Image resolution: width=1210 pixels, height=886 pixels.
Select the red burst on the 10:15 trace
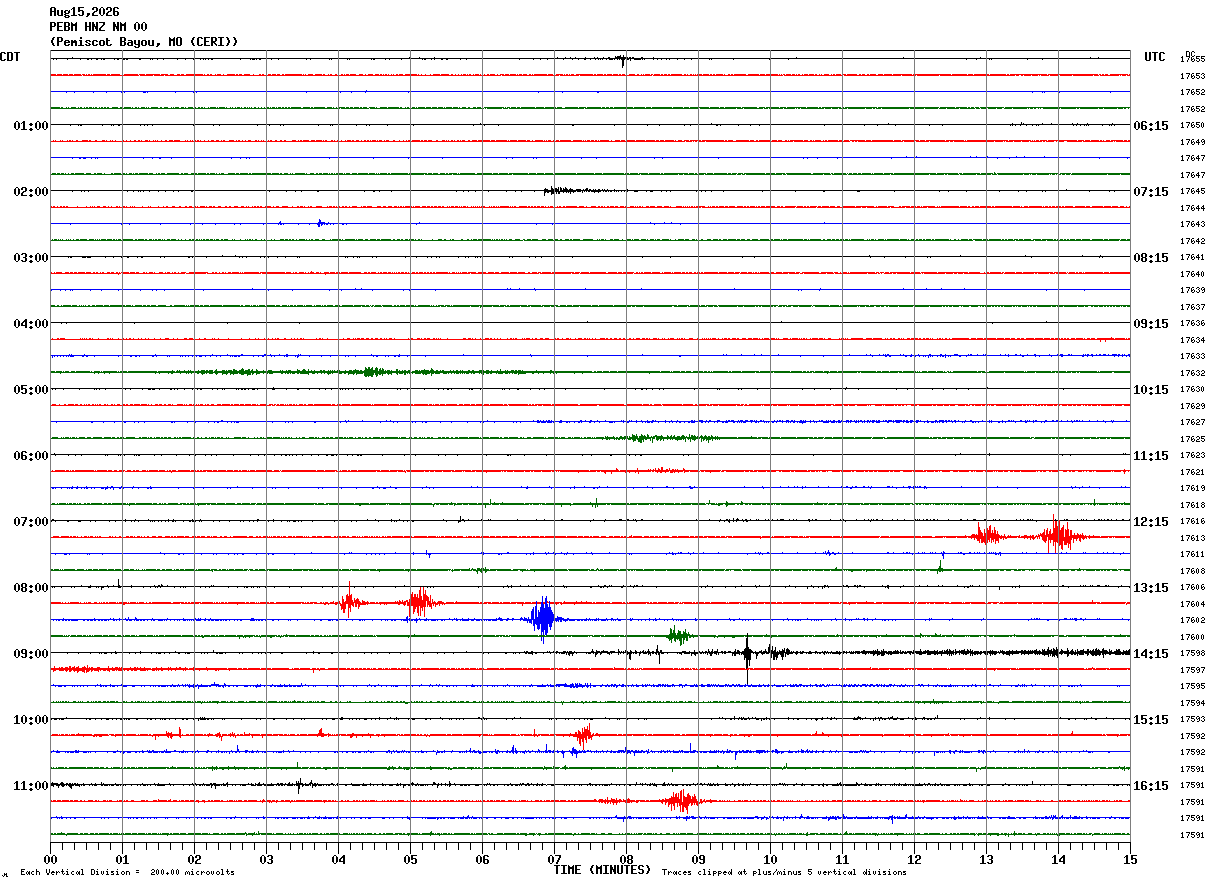[584, 735]
